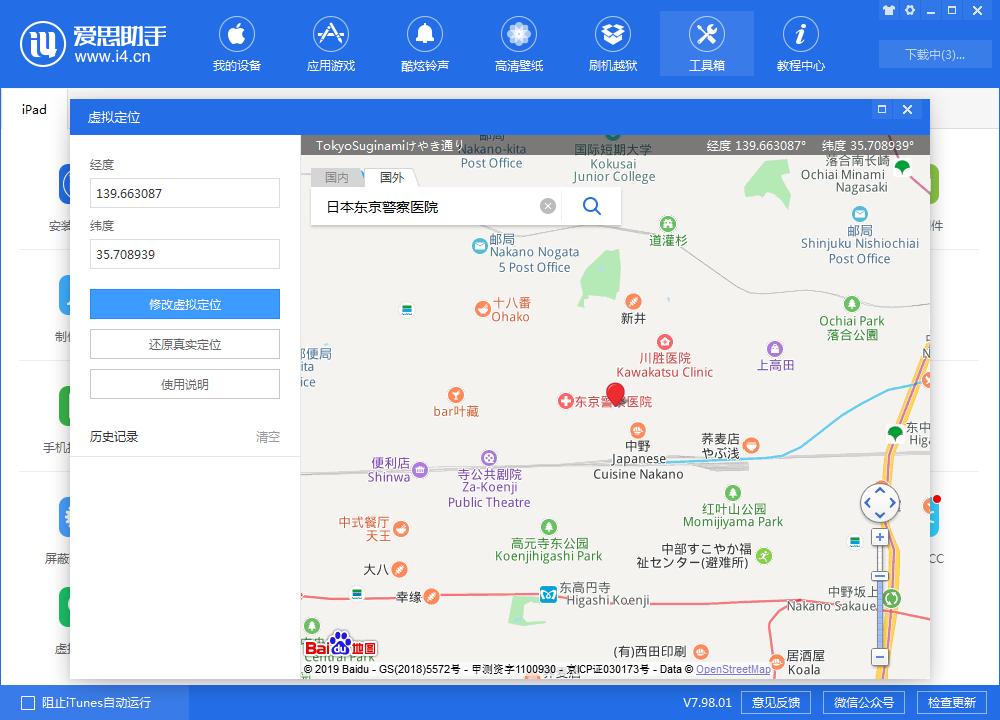
Task: Switch to the 国外 map tab
Action: click(390, 177)
